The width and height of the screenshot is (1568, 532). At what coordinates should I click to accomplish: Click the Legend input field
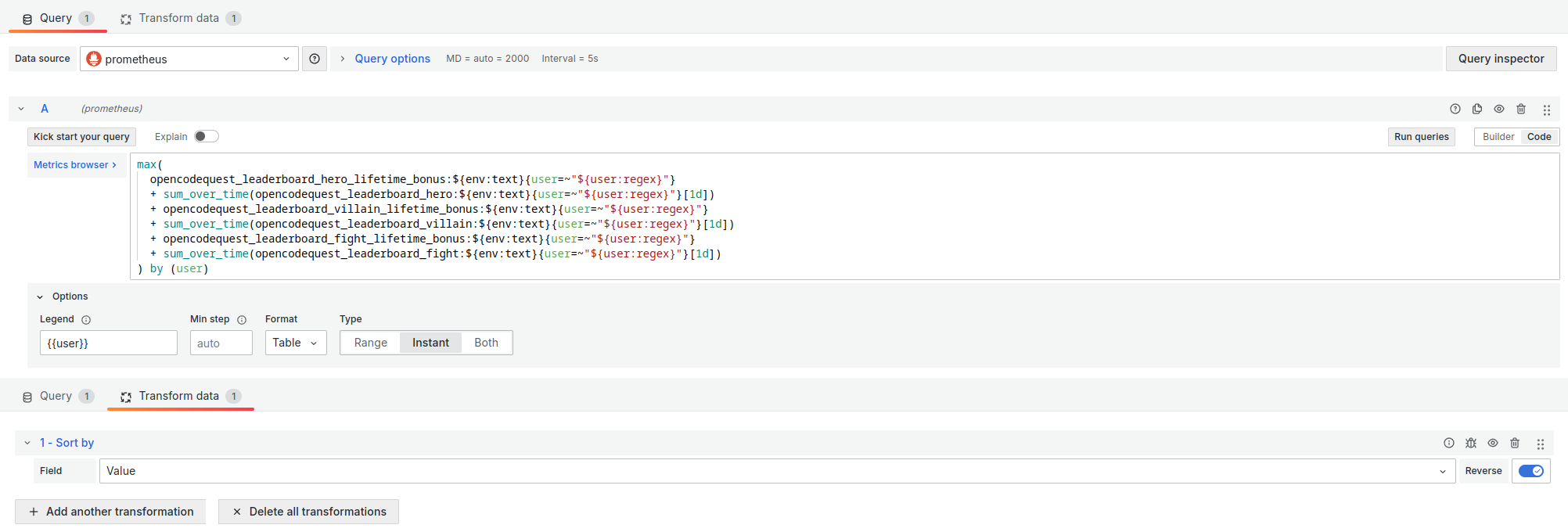[x=109, y=343]
